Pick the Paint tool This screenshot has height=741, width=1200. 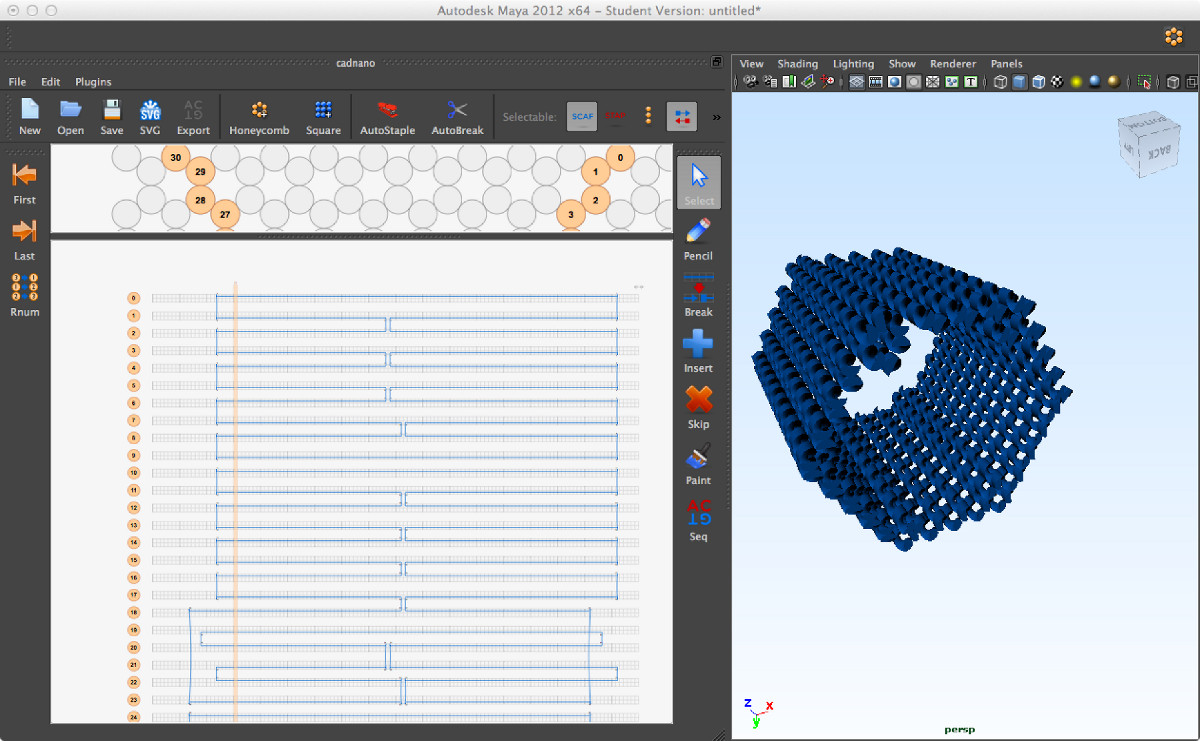click(x=698, y=457)
